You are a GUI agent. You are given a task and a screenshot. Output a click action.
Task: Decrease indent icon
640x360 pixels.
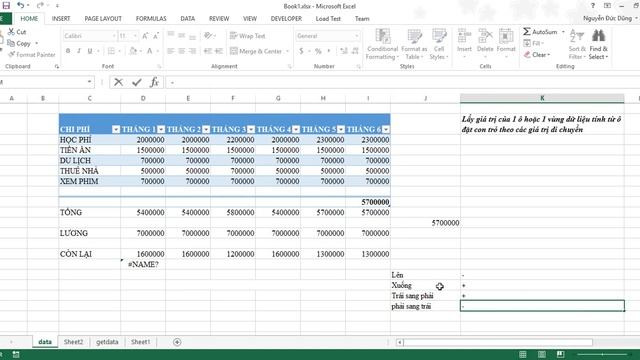[x=208, y=51]
